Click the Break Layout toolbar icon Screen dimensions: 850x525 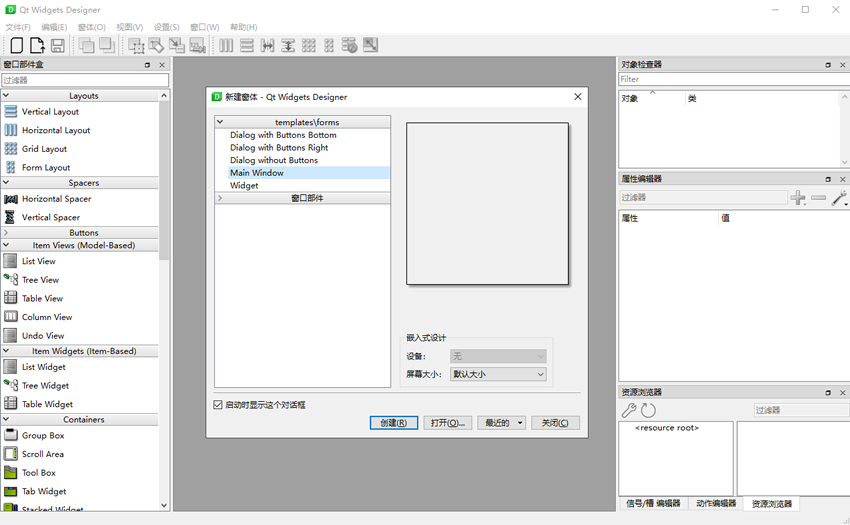tap(350, 46)
